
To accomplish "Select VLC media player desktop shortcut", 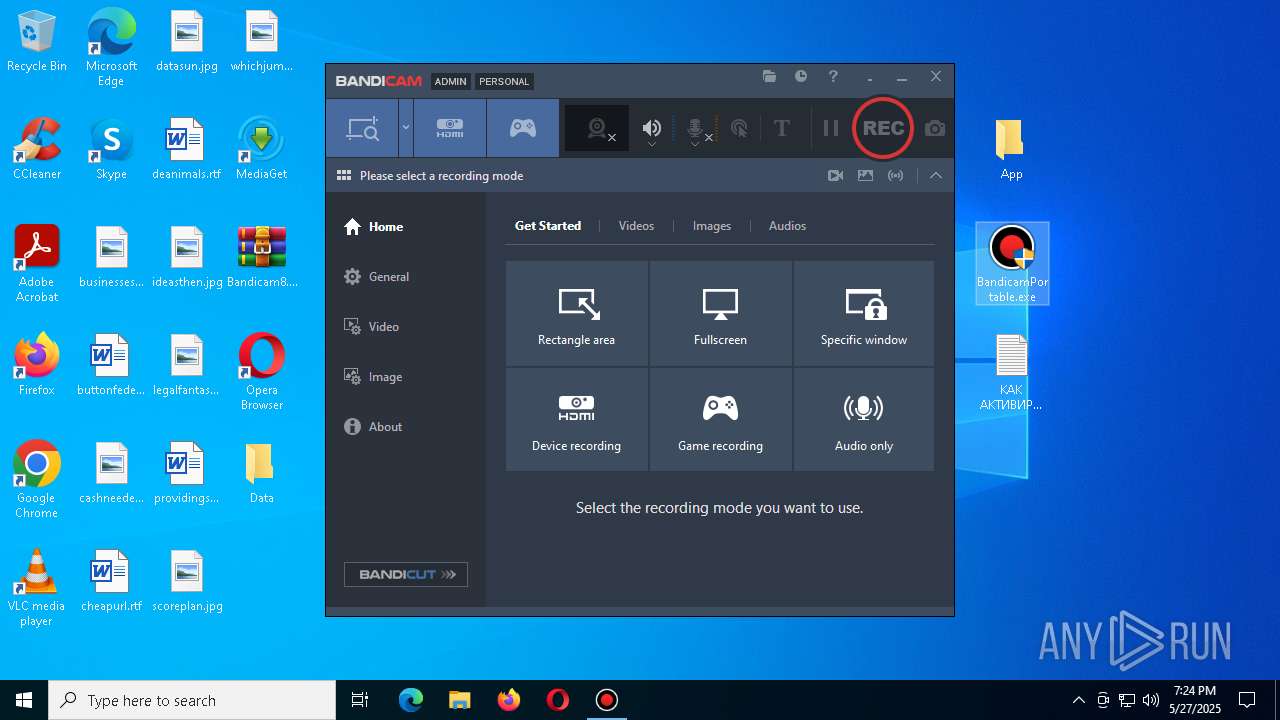I will pyautogui.click(x=37, y=588).
